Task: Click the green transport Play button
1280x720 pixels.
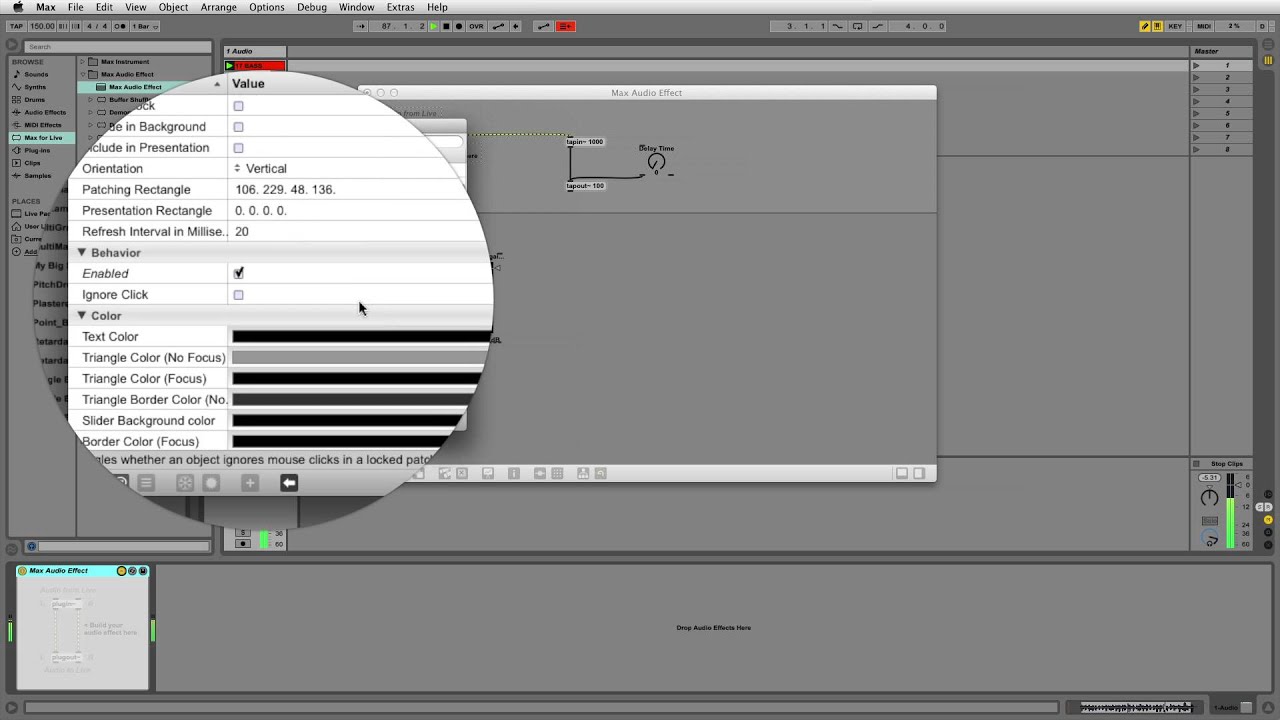Action: 434,26
